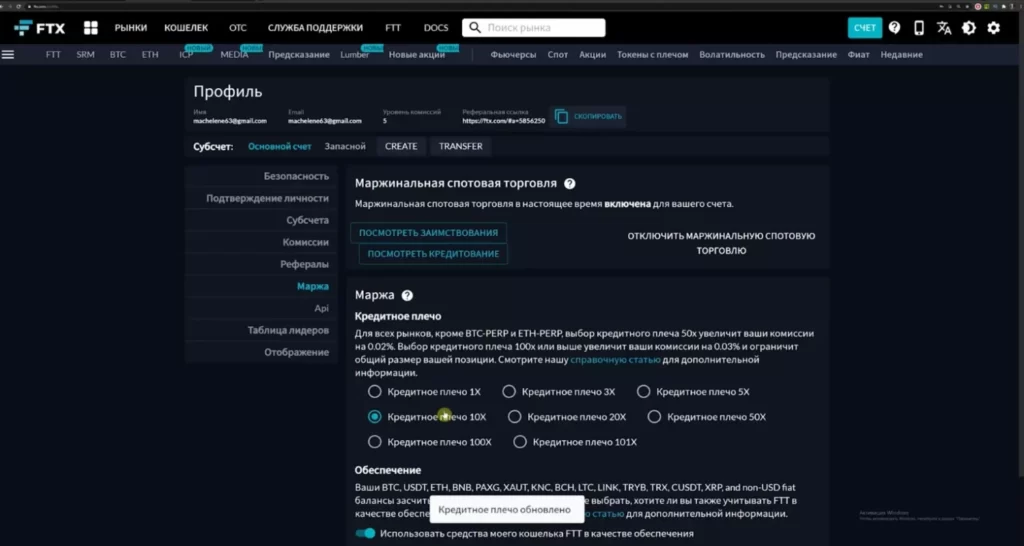Open the Акции category
The image size is (1024, 546).
pyautogui.click(x=592, y=55)
